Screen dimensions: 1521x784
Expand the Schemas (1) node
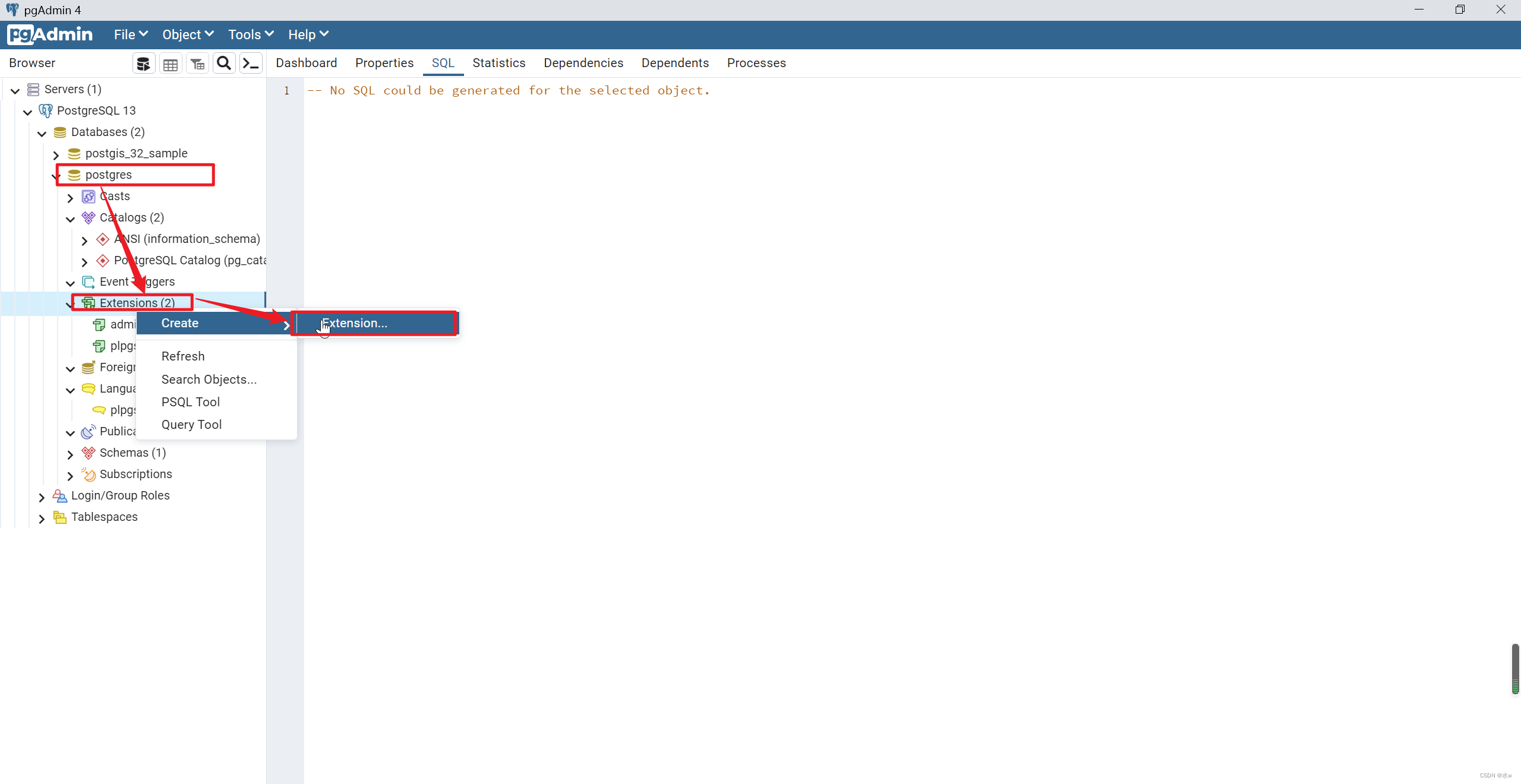click(x=70, y=453)
